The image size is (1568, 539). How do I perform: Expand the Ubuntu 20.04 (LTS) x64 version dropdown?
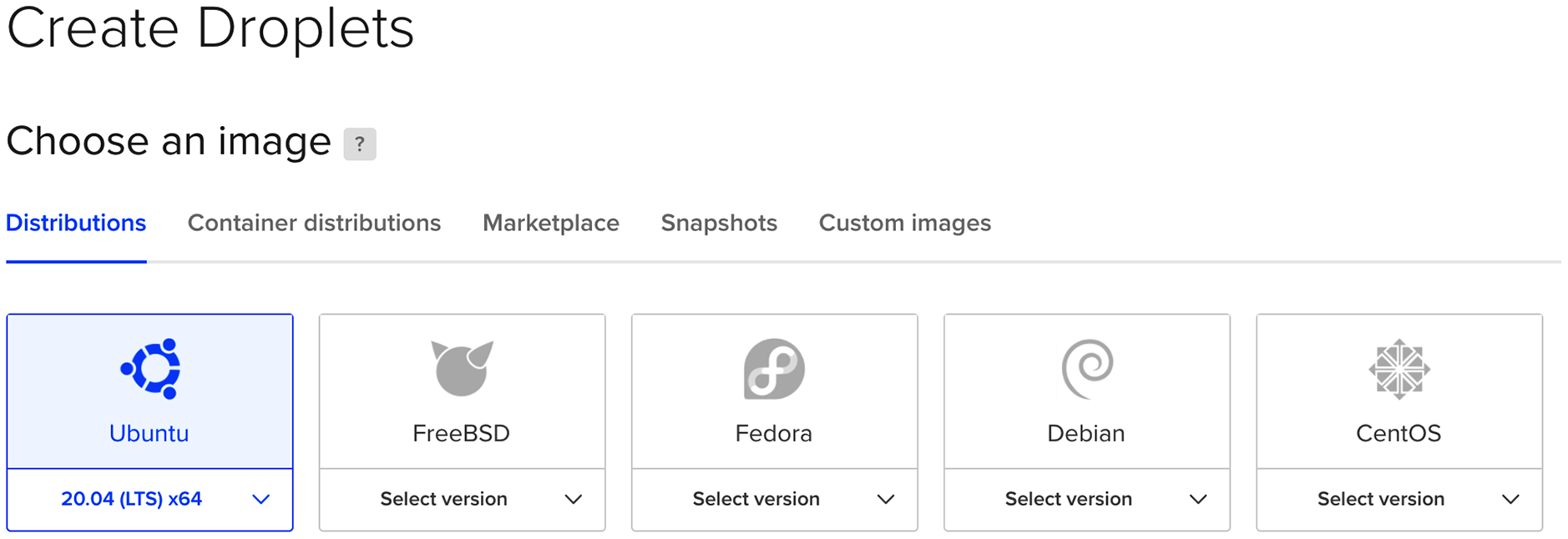click(x=150, y=499)
